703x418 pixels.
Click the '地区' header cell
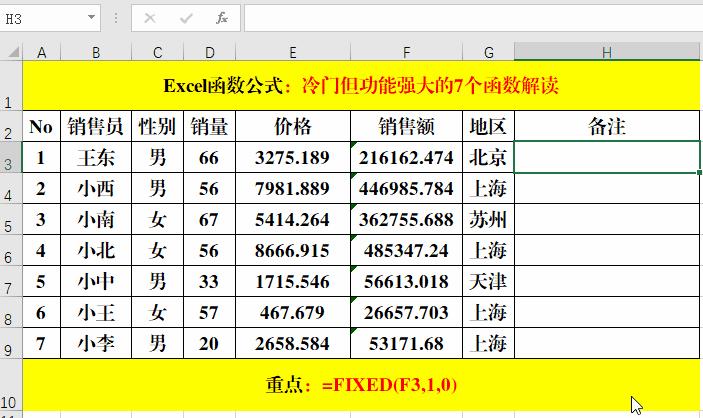(x=488, y=126)
